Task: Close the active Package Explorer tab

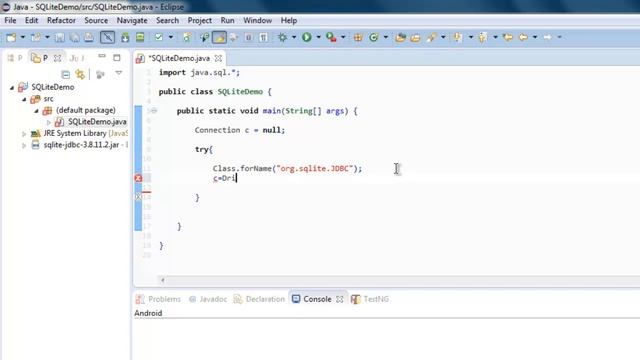Action: click(x=58, y=58)
